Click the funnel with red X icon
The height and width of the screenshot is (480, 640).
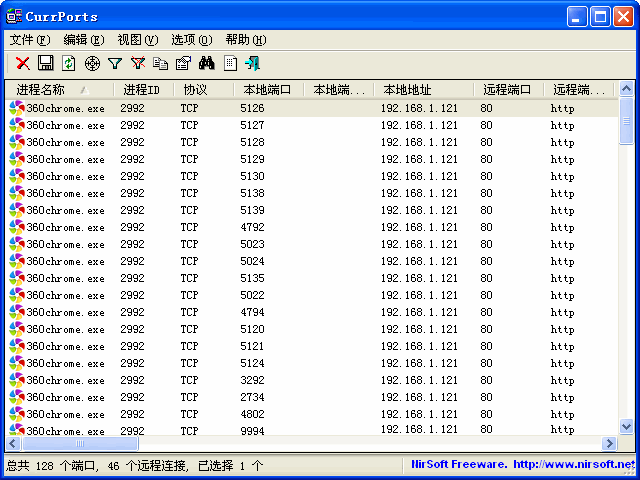[x=138, y=63]
